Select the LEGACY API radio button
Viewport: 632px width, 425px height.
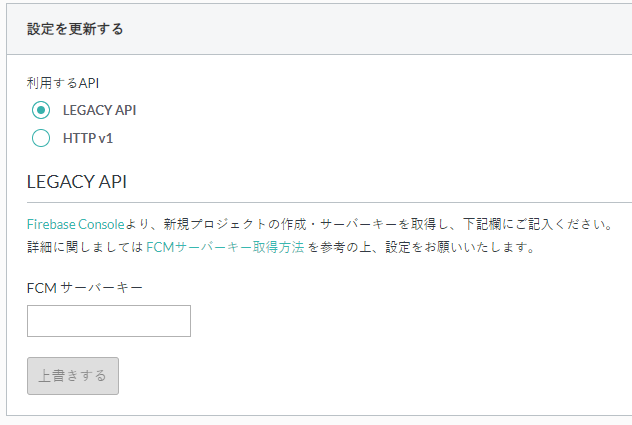click(41, 110)
